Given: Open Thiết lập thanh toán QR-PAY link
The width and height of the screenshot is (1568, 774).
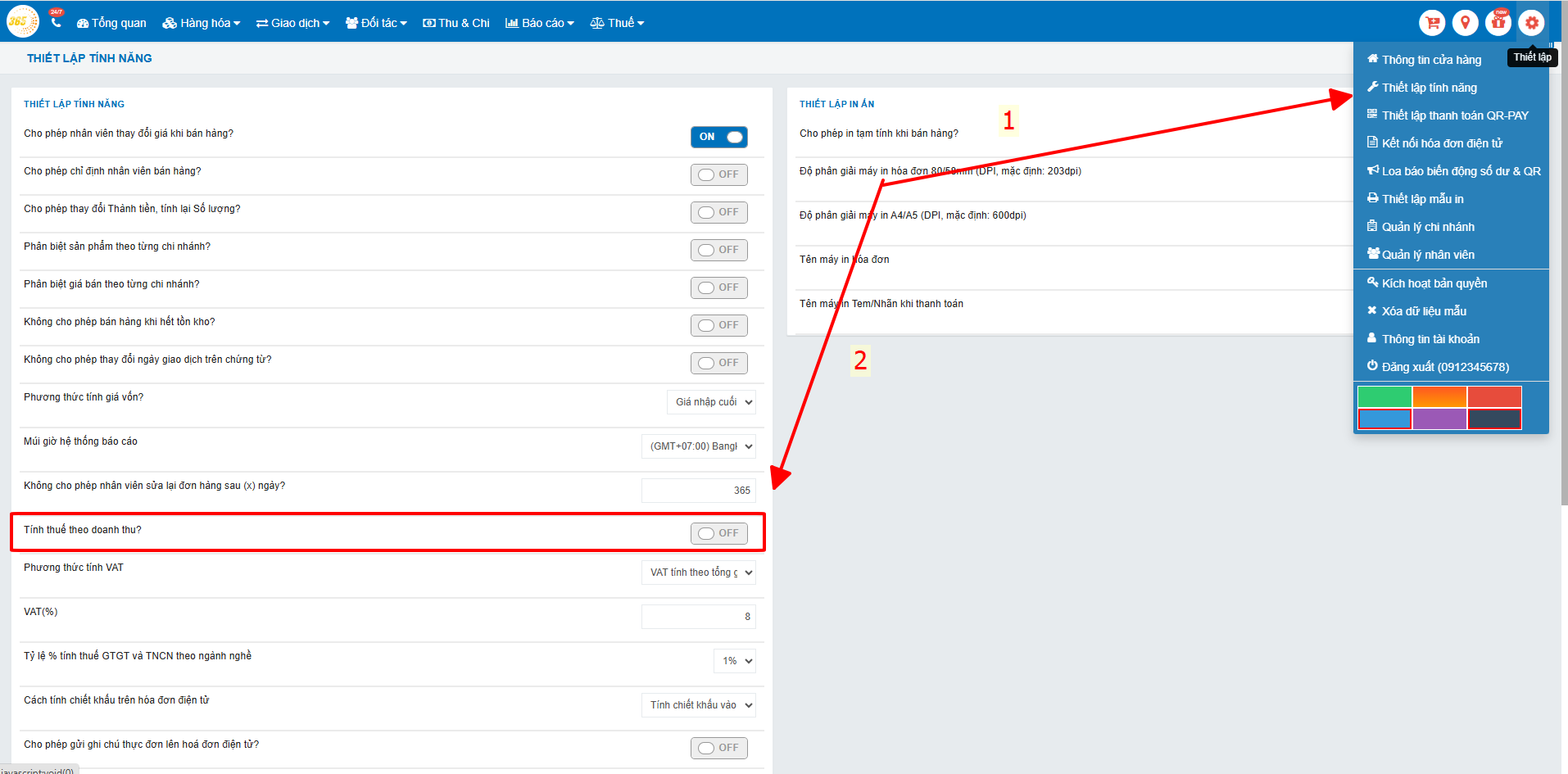Looking at the screenshot, I should pyautogui.click(x=1455, y=115).
